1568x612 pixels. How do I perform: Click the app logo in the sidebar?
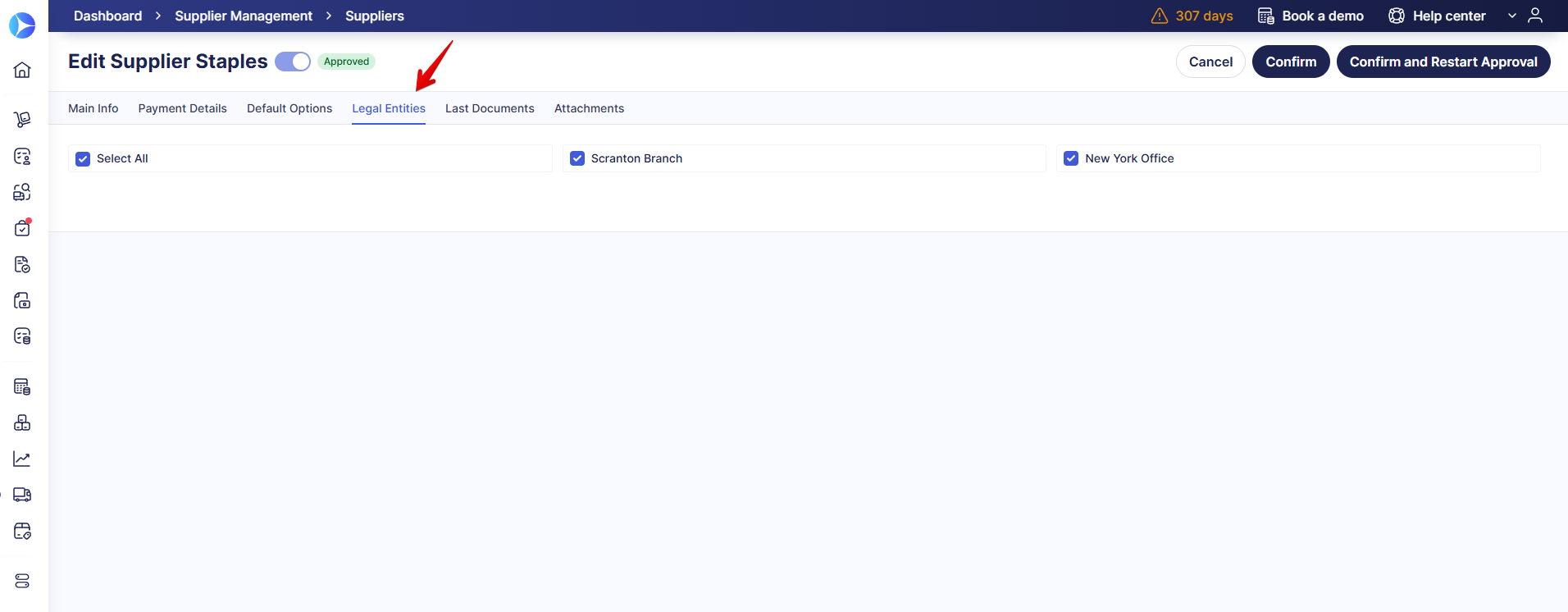[22, 25]
